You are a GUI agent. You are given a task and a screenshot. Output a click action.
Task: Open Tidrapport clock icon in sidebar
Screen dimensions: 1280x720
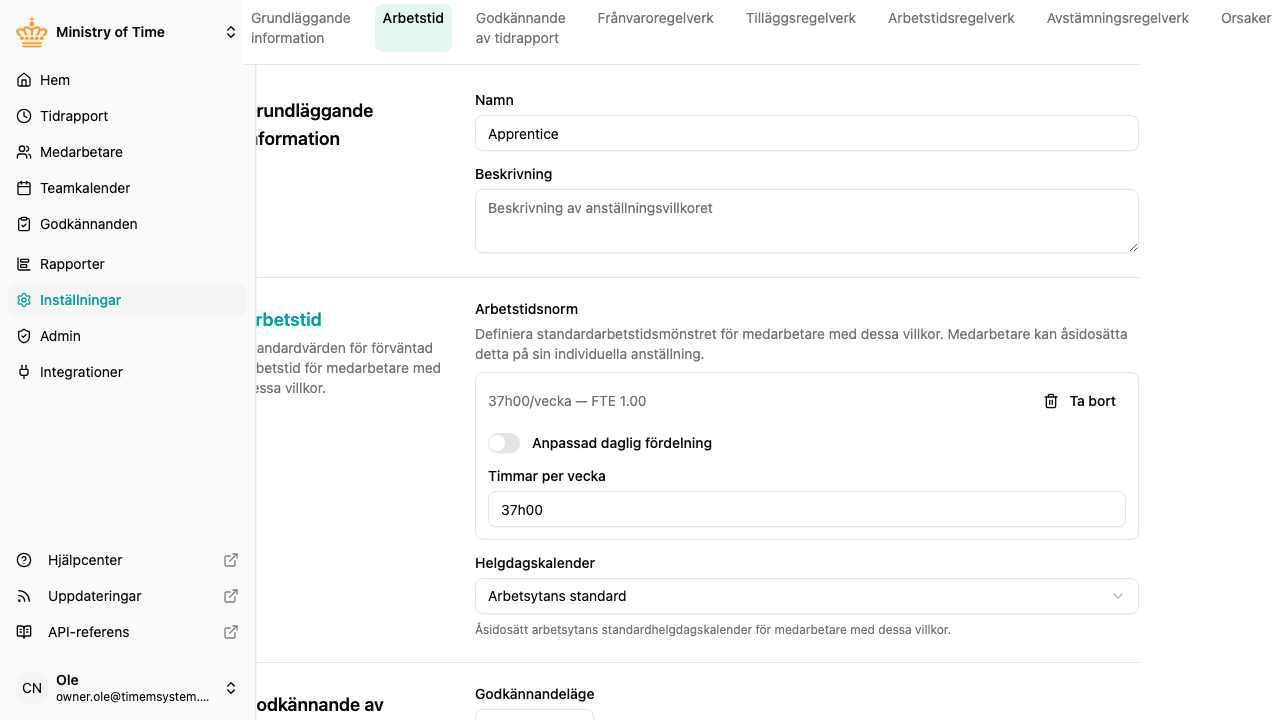tap(24, 116)
